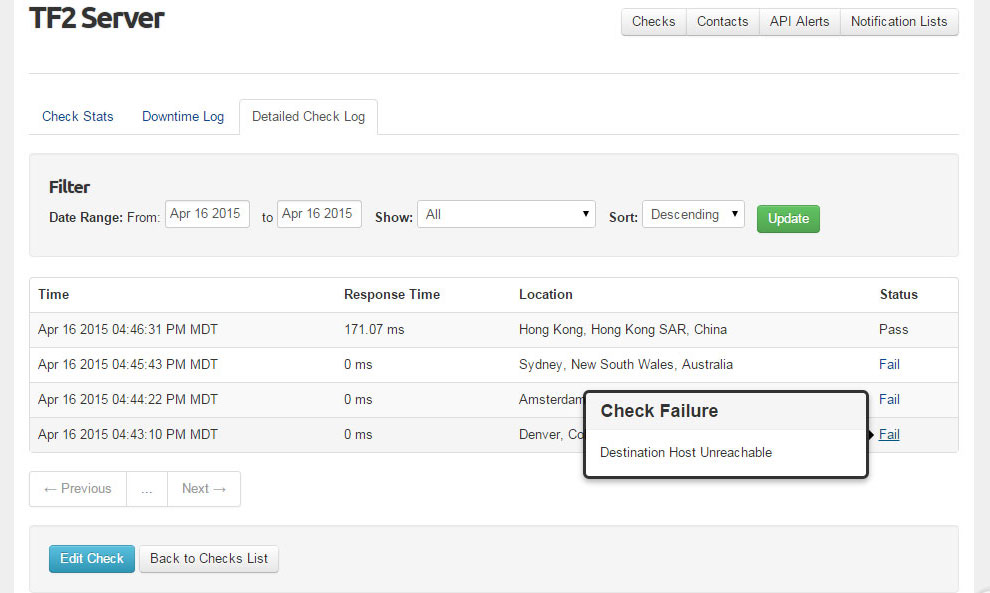Click the Edit Check button
This screenshot has height=593, width=990.
[x=92, y=559]
